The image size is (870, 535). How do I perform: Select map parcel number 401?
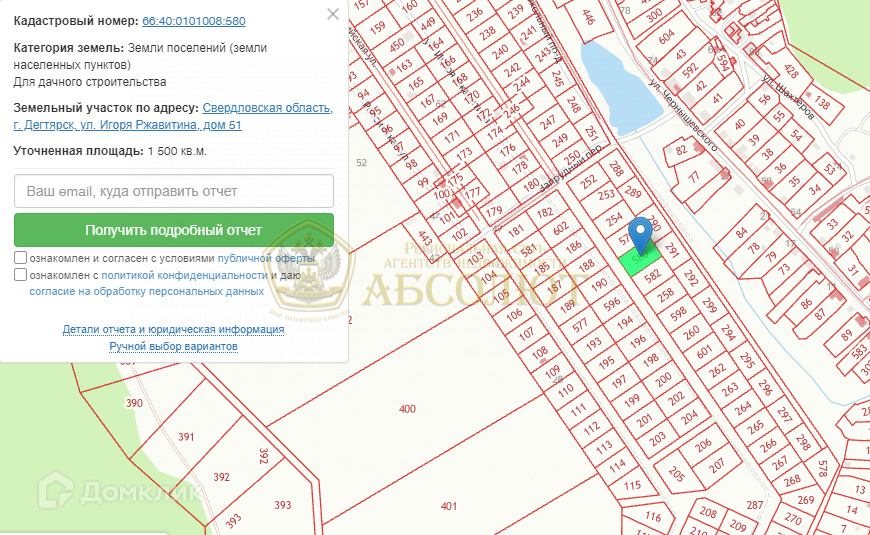click(448, 506)
